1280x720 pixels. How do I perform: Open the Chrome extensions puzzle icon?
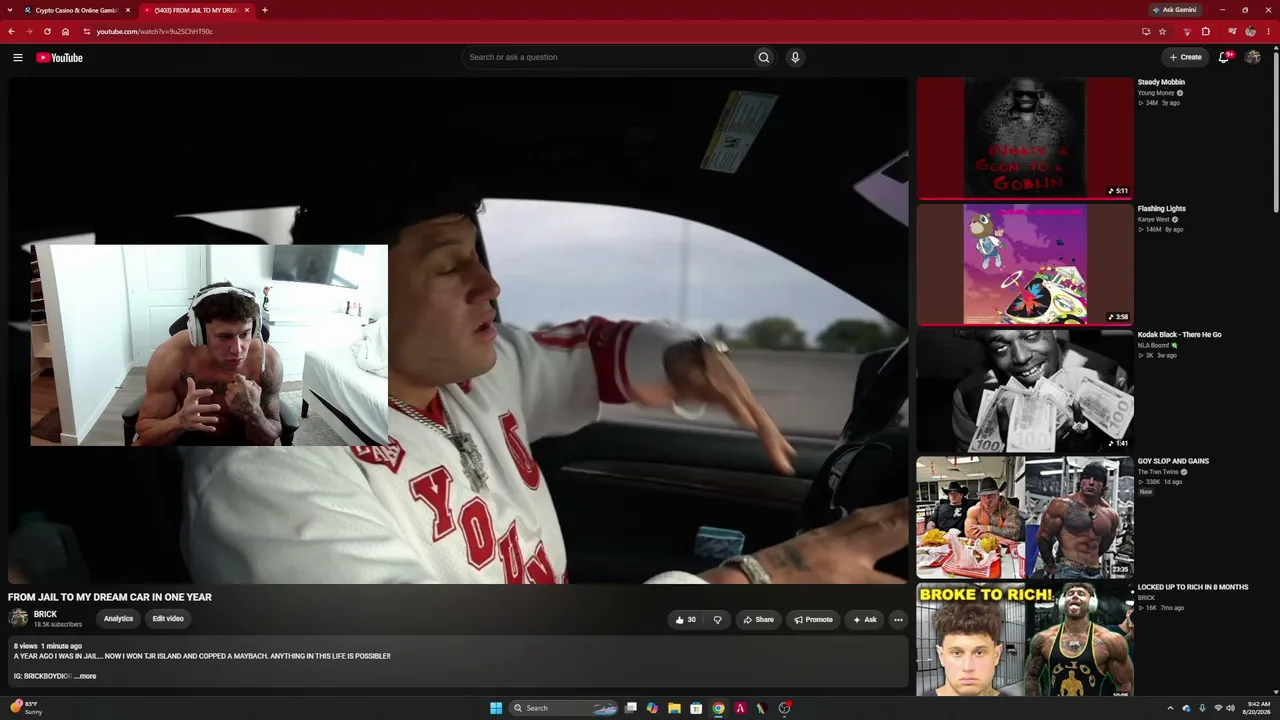point(1206,31)
